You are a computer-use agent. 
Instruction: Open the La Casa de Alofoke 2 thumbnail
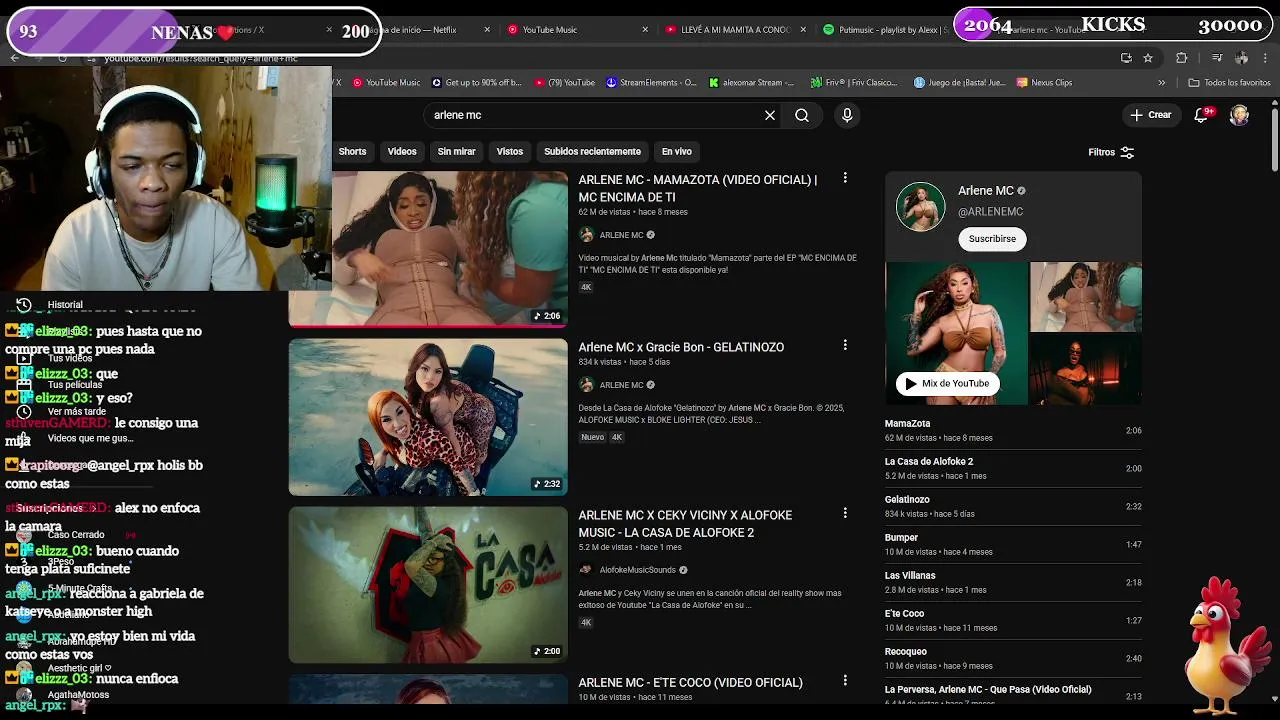pyautogui.click(x=428, y=585)
